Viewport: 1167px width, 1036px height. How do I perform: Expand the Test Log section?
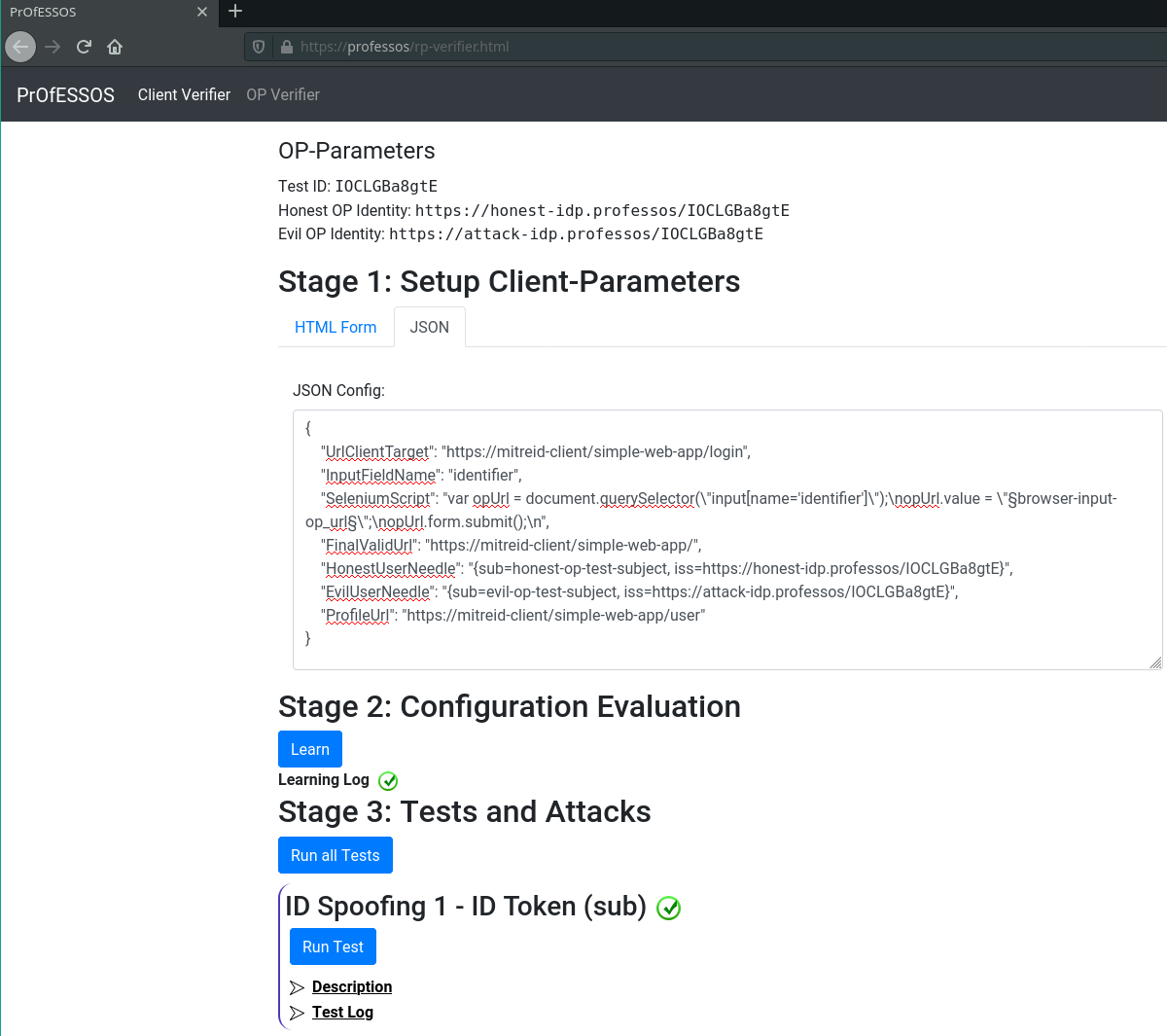click(342, 1012)
